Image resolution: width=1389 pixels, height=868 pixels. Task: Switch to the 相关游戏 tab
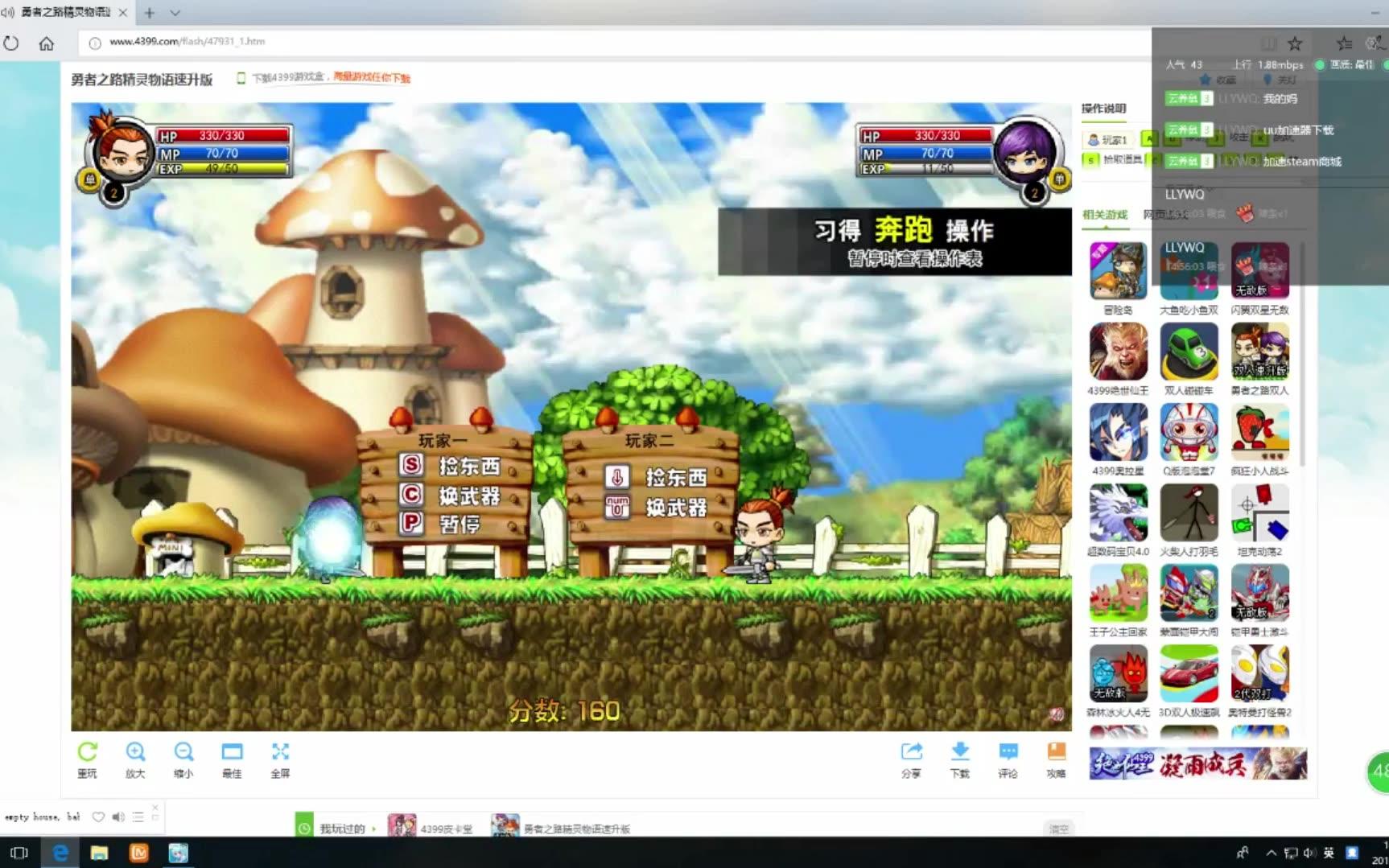1105,215
